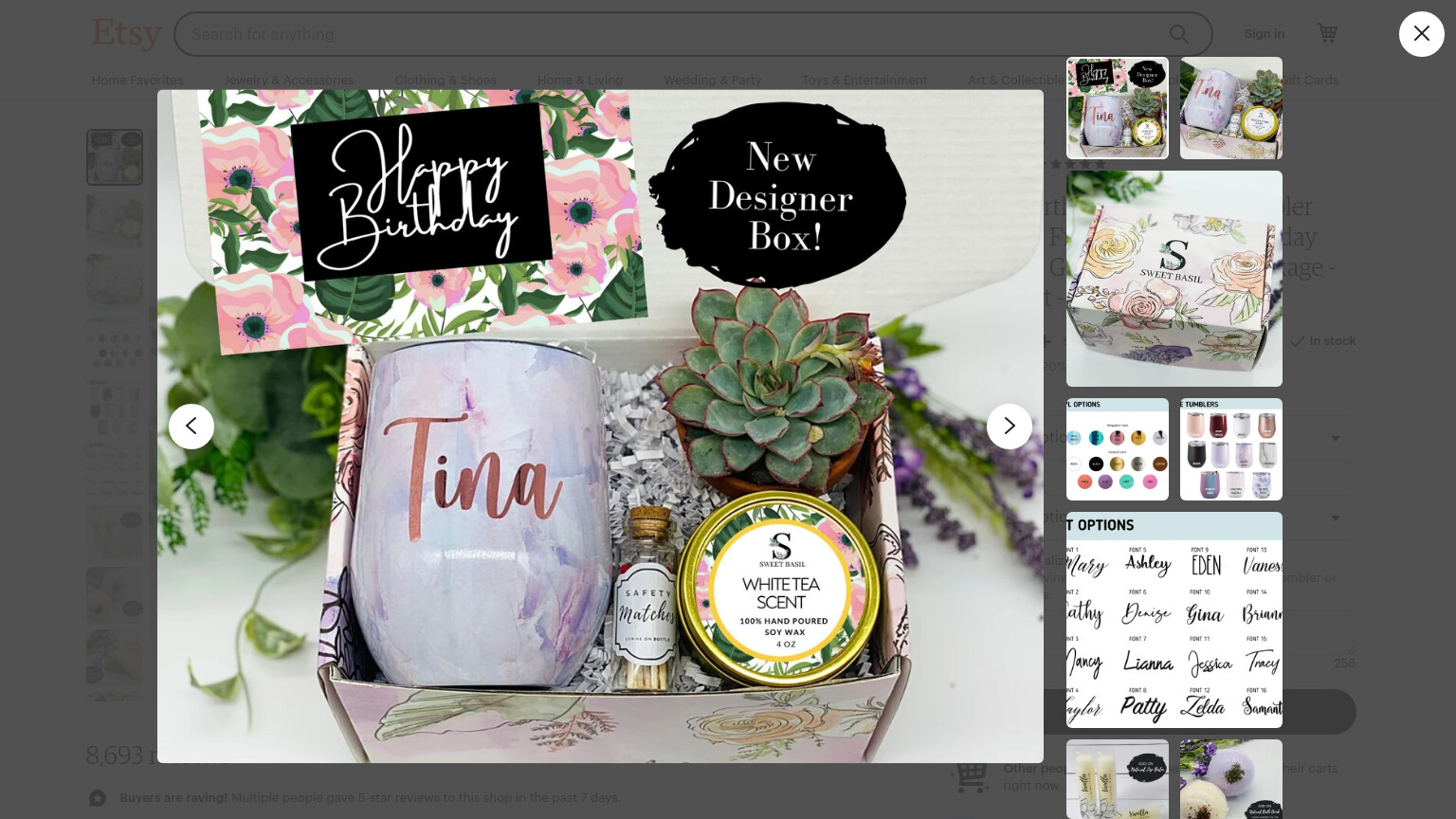Screen dimensions: 1456x819
Task: Click the search magnifier icon
Action: click(x=1178, y=34)
